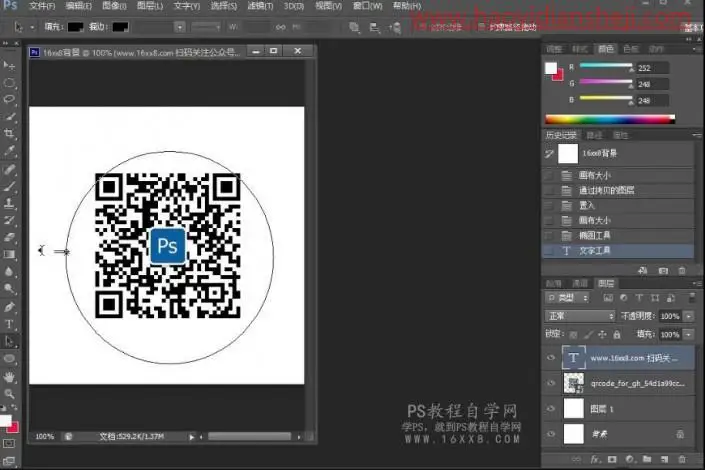Open layer filter type dropdown 类型
Viewport: 705px width, 470px height.
(x=567, y=298)
